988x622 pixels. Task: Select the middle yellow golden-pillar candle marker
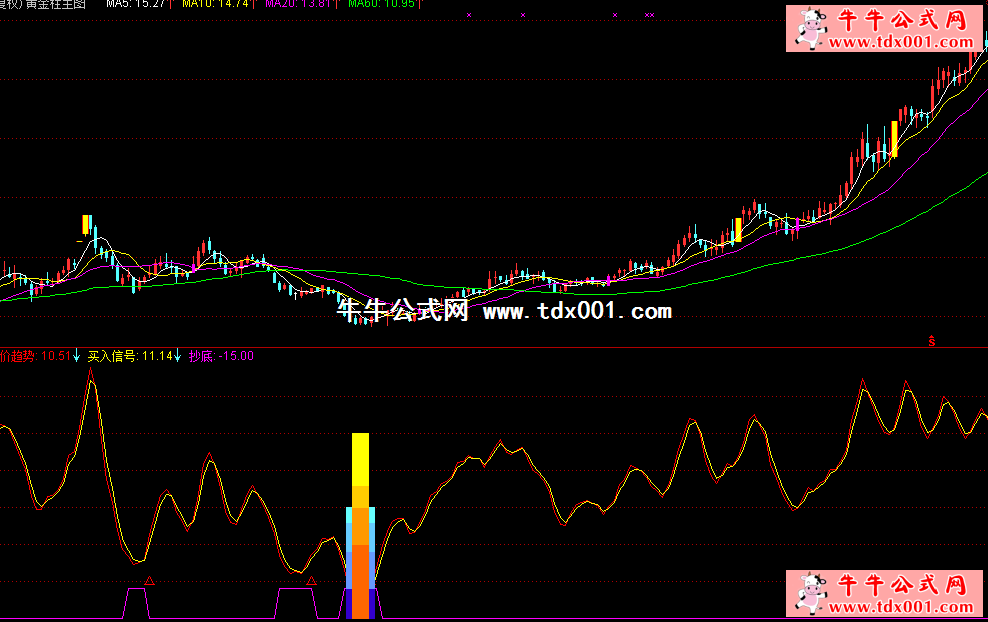point(738,229)
